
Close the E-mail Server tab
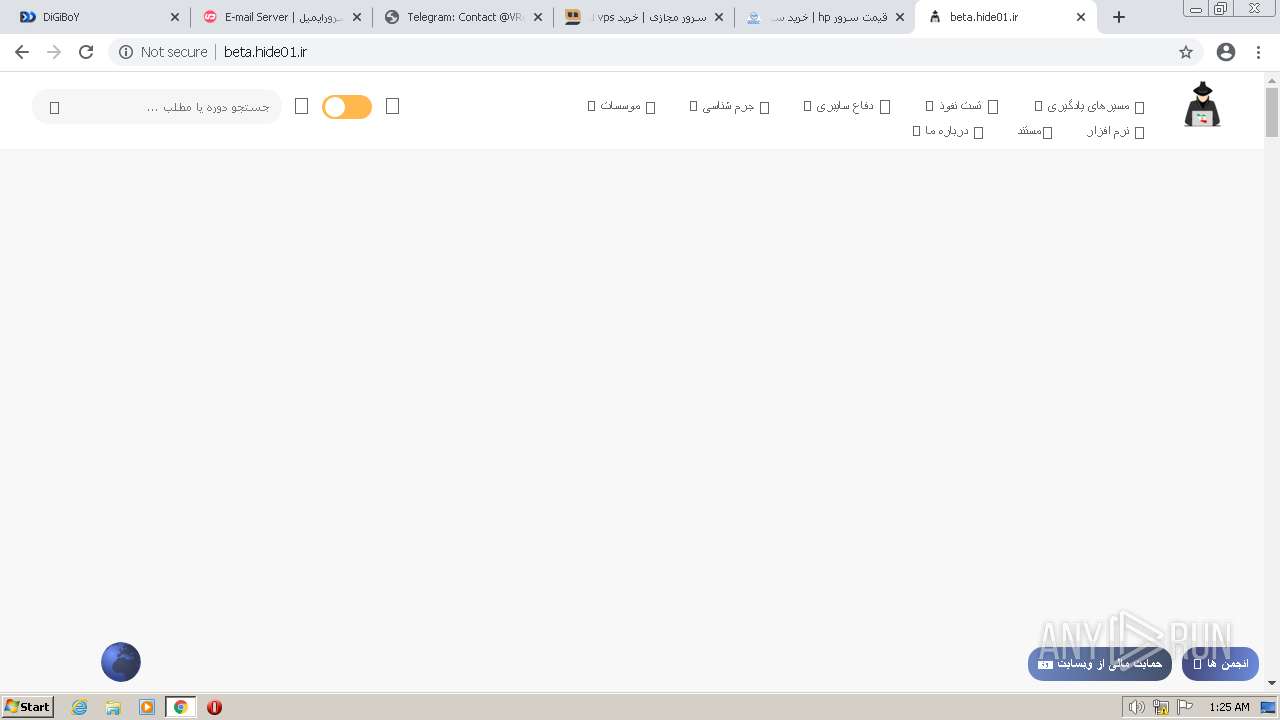(x=357, y=17)
